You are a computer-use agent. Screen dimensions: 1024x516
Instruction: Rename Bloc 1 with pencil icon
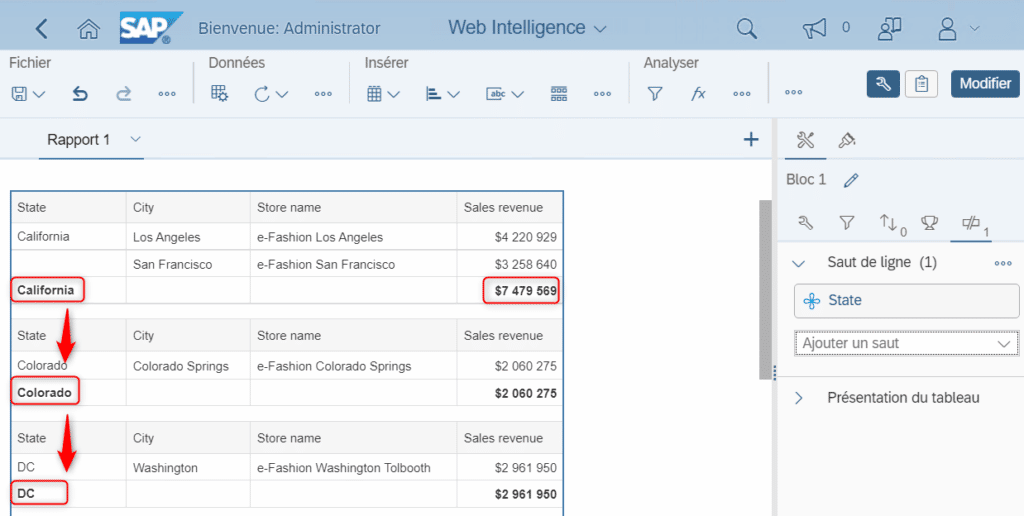[x=850, y=180]
